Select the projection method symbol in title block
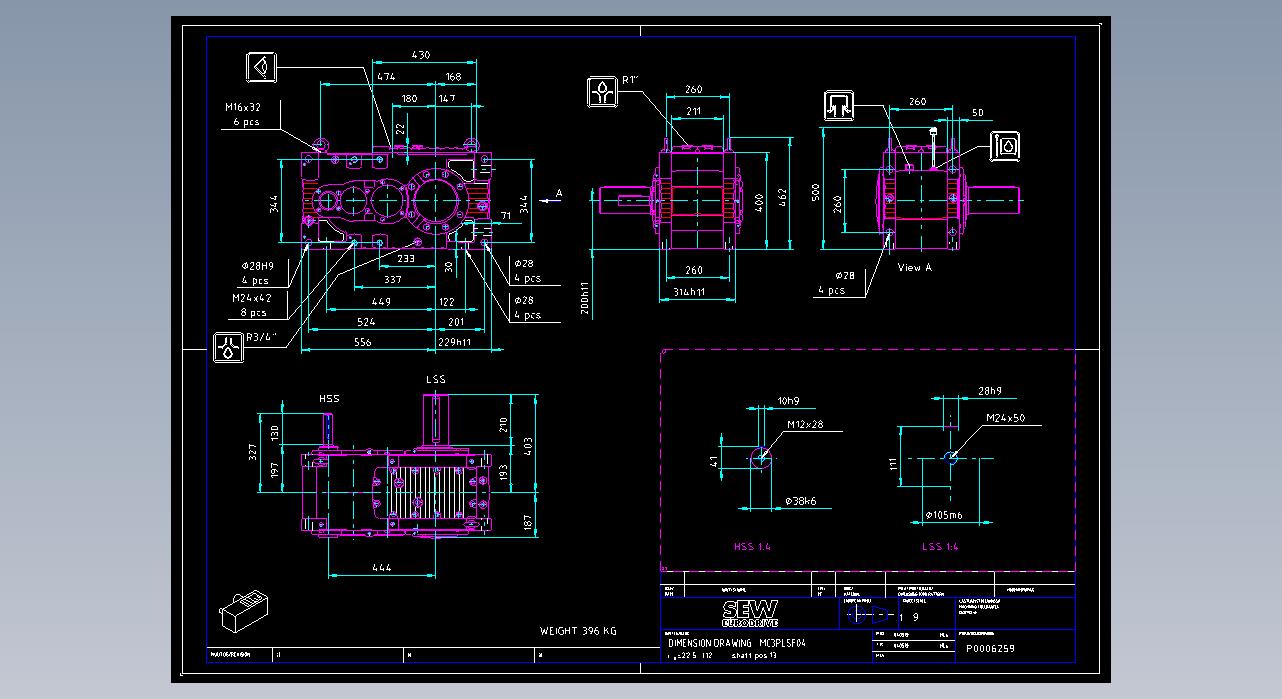 pyautogui.click(x=866, y=615)
